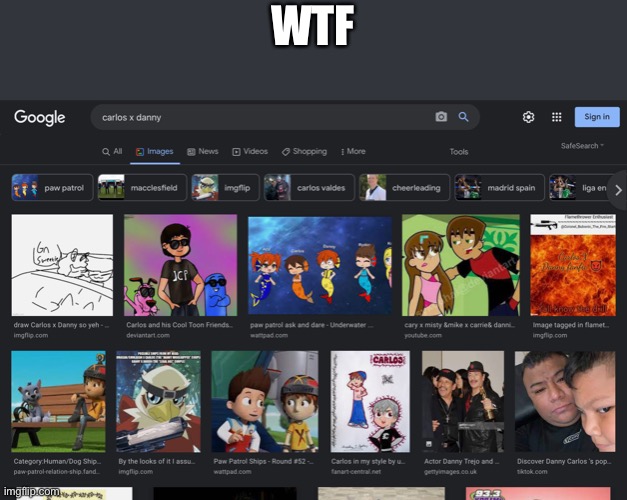
Task: Open the Discover Danny Carlos tiktok image
Action: [x=565, y=402]
